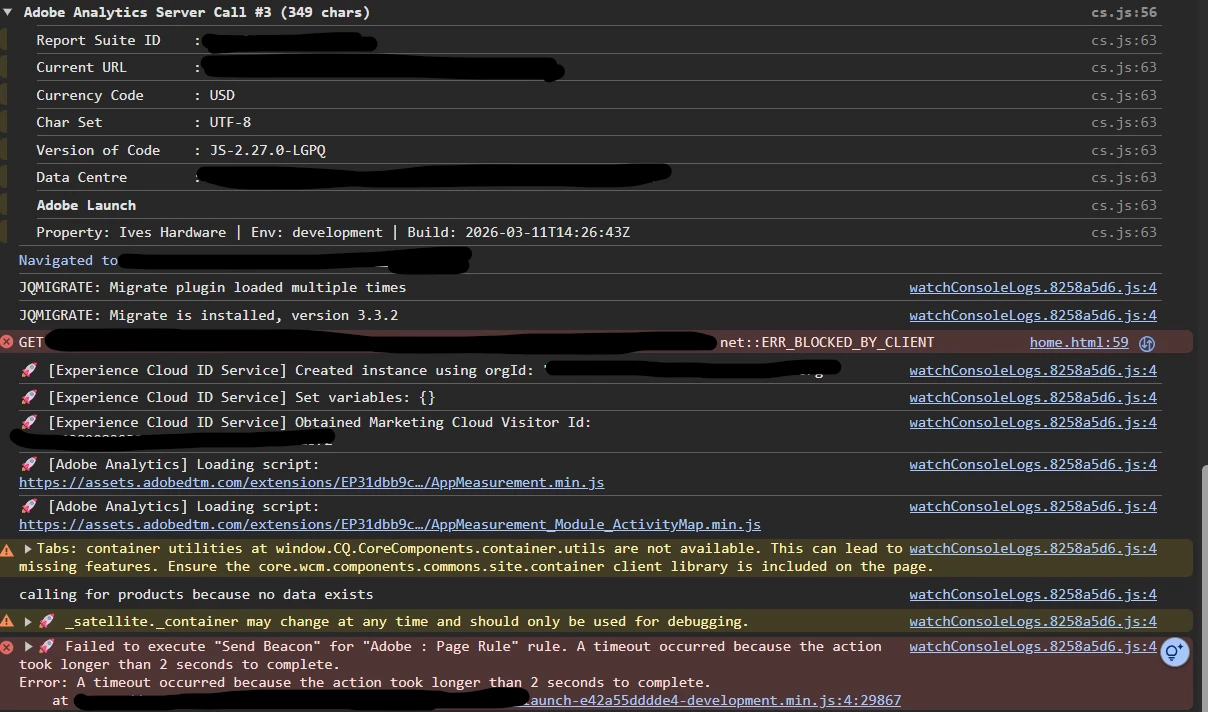Open the AppMeasurement.min.js script URL
This screenshot has height=712, width=1208.
coord(312,482)
